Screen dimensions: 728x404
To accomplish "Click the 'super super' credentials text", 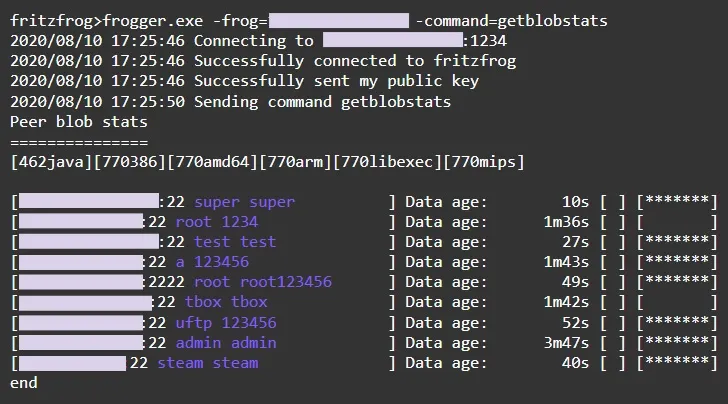I will (x=244, y=202).
